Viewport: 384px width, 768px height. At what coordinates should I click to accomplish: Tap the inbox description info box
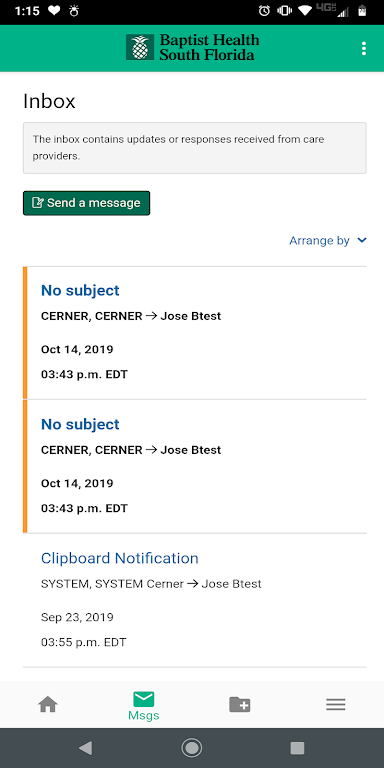(x=194, y=147)
